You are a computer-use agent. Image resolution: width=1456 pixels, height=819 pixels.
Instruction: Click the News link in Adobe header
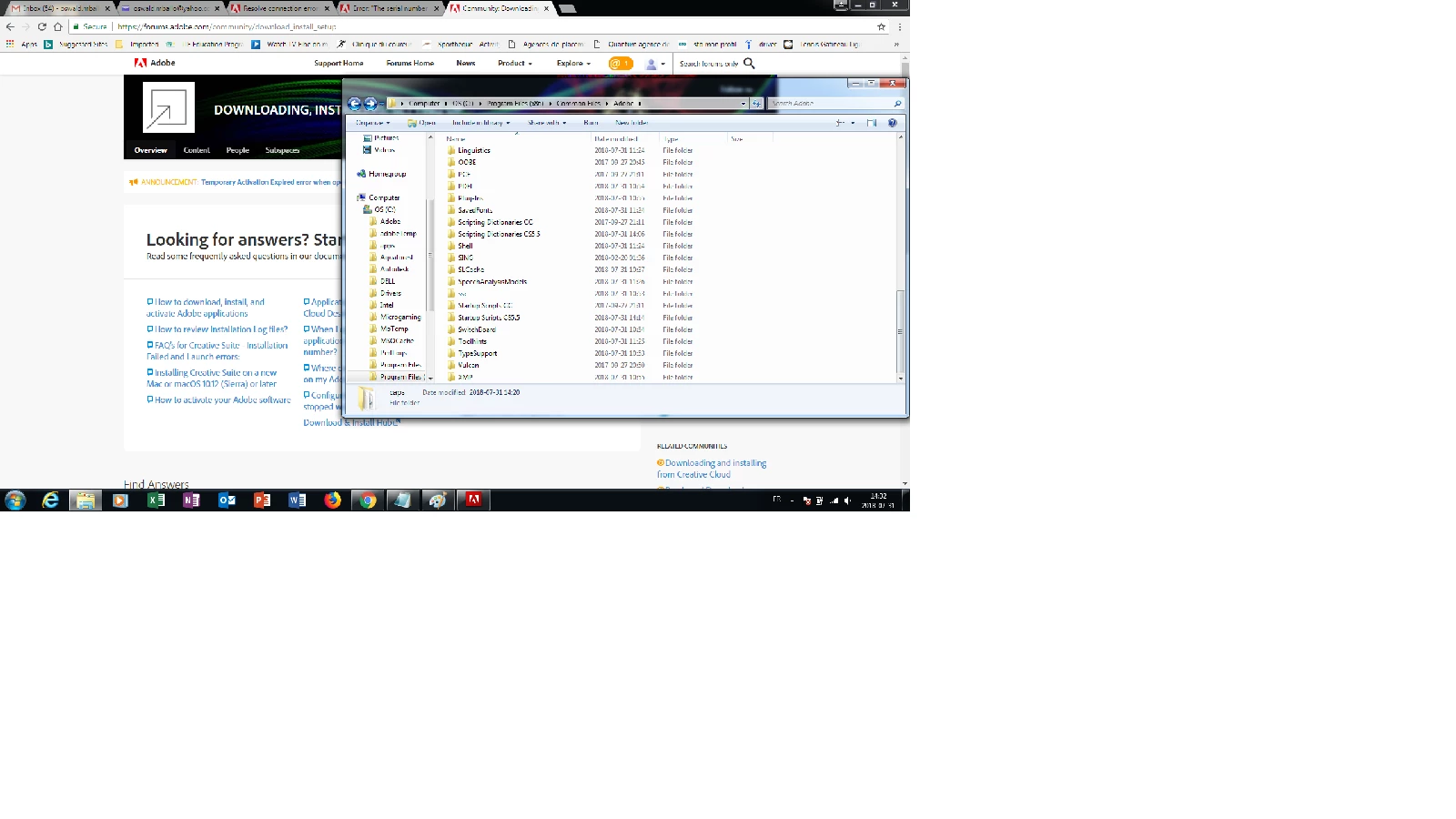pyautogui.click(x=466, y=63)
